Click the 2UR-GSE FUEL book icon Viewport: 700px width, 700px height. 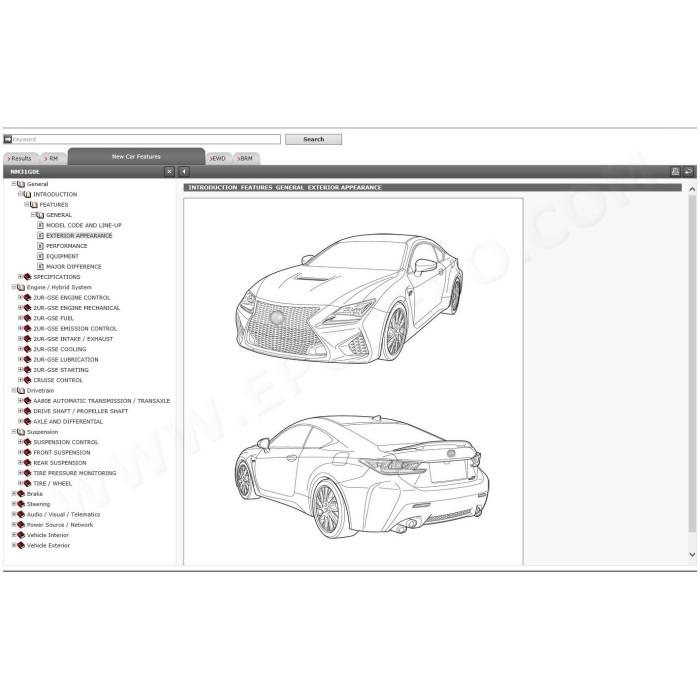[27, 318]
